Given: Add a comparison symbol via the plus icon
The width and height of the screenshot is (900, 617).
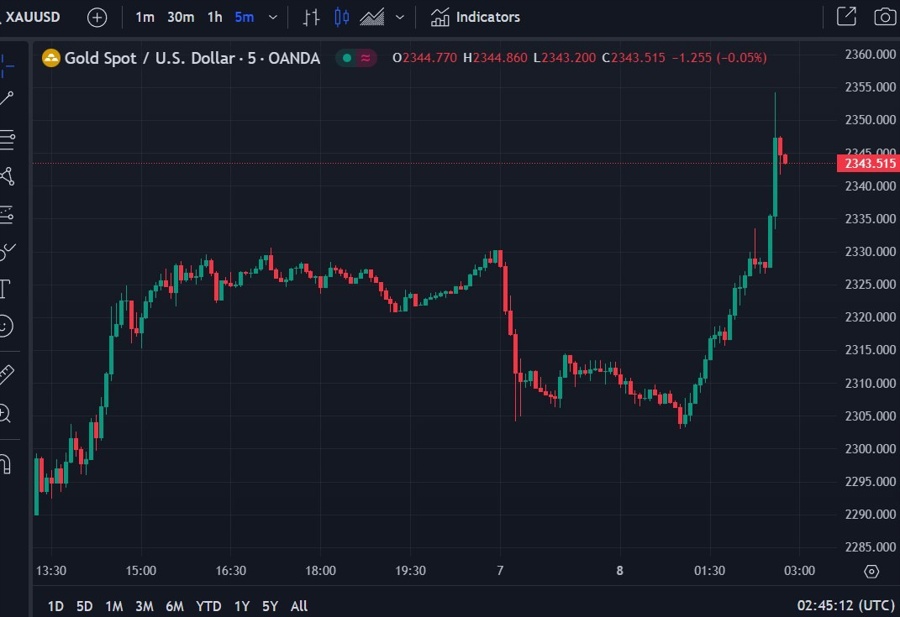Looking at the screenshot, I should (x=95, y=17).
